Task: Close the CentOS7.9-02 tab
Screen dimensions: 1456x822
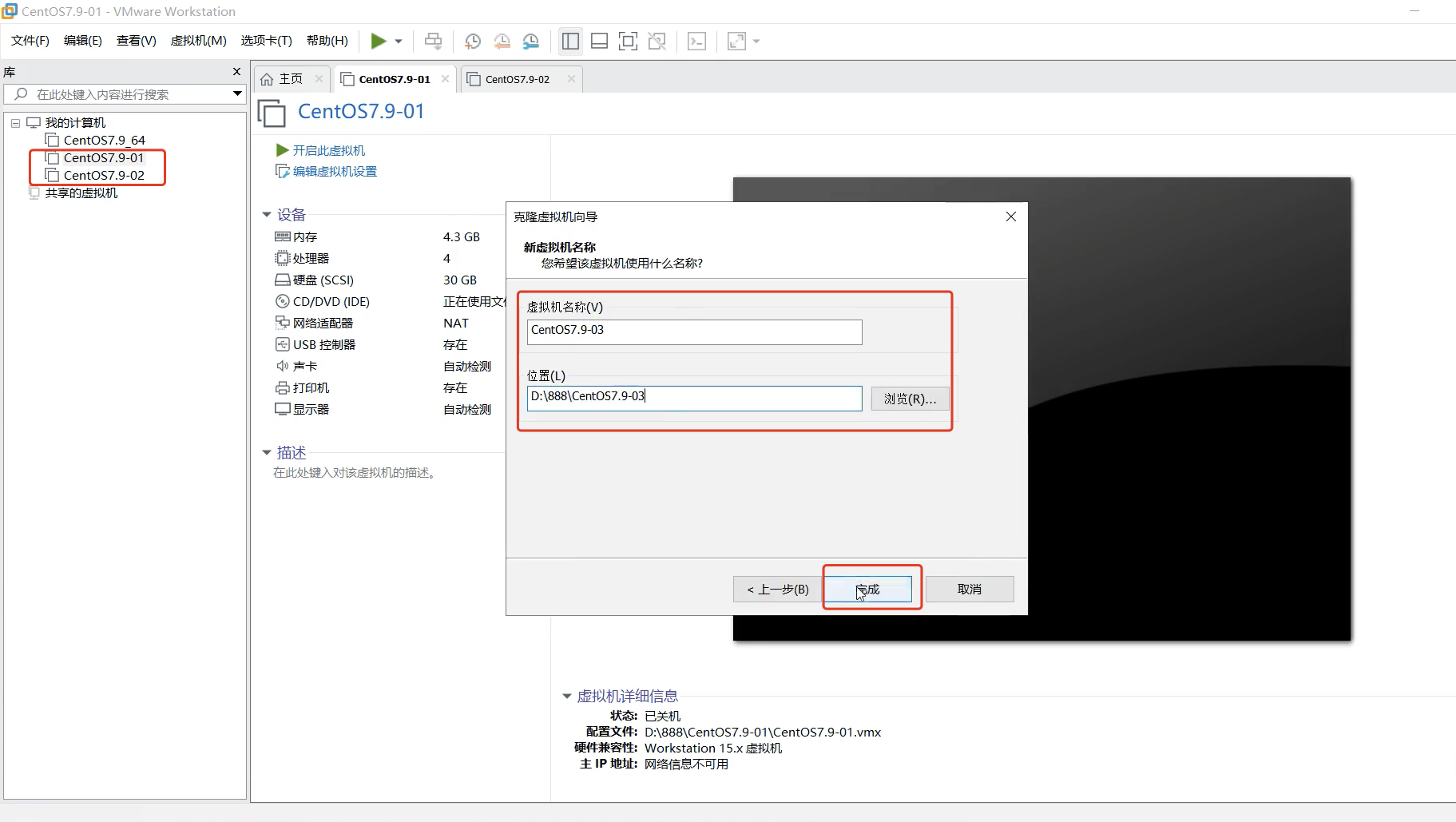Action: pyautogui.click(x=571, y=78)
